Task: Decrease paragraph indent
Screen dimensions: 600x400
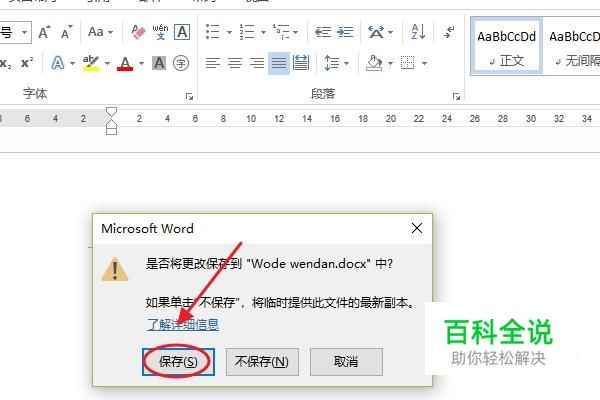Action: [323, 32]
